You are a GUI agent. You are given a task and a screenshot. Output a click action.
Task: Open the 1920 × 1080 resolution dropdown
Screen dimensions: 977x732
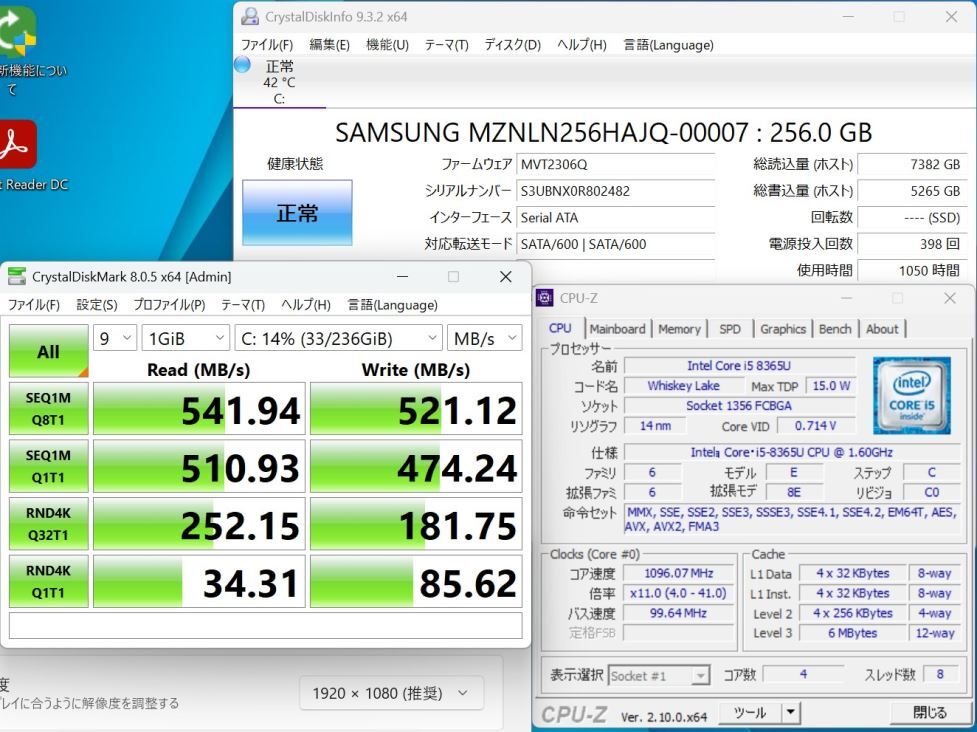(x=391, y=692)
